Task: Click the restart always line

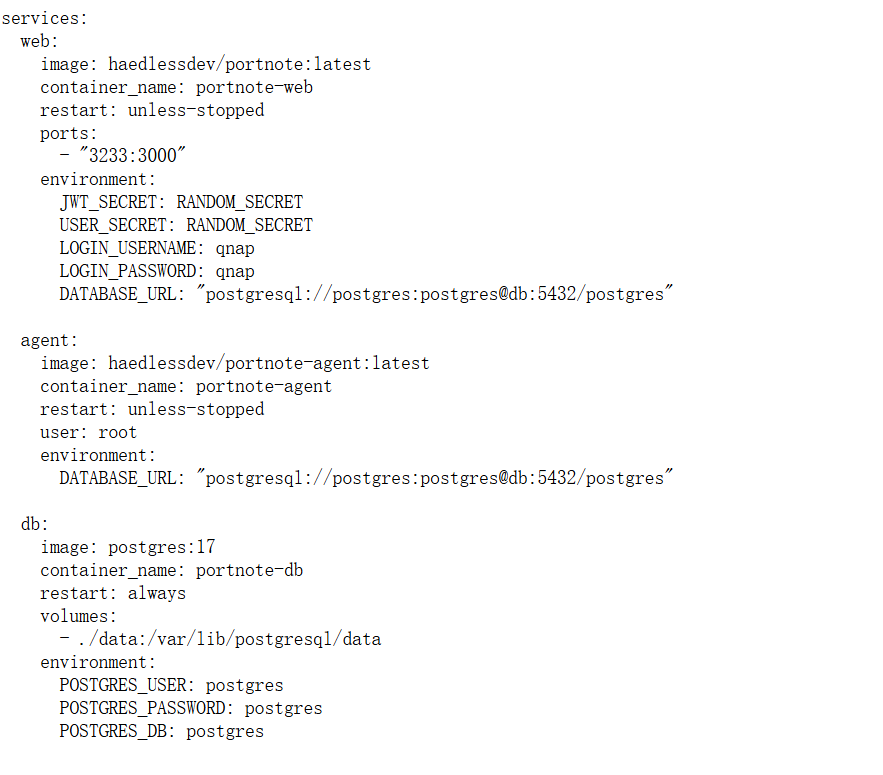Action: [x=113, y=594]
